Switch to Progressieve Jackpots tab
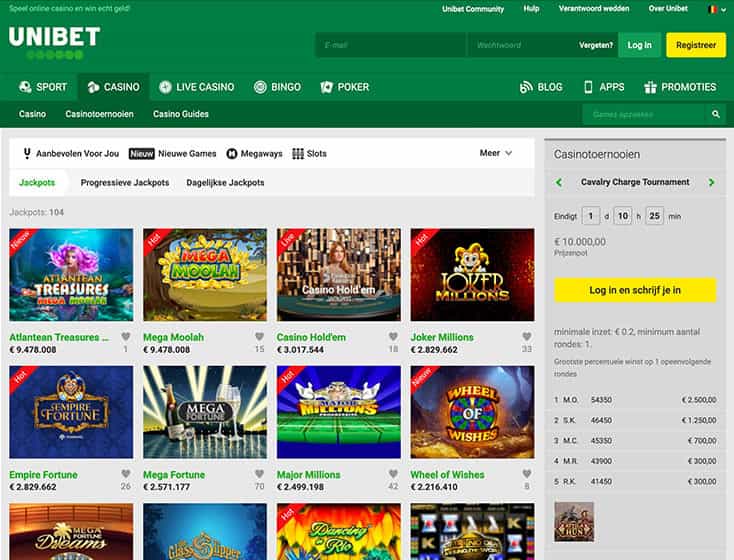734x560 pixels. tap(125, 183)
